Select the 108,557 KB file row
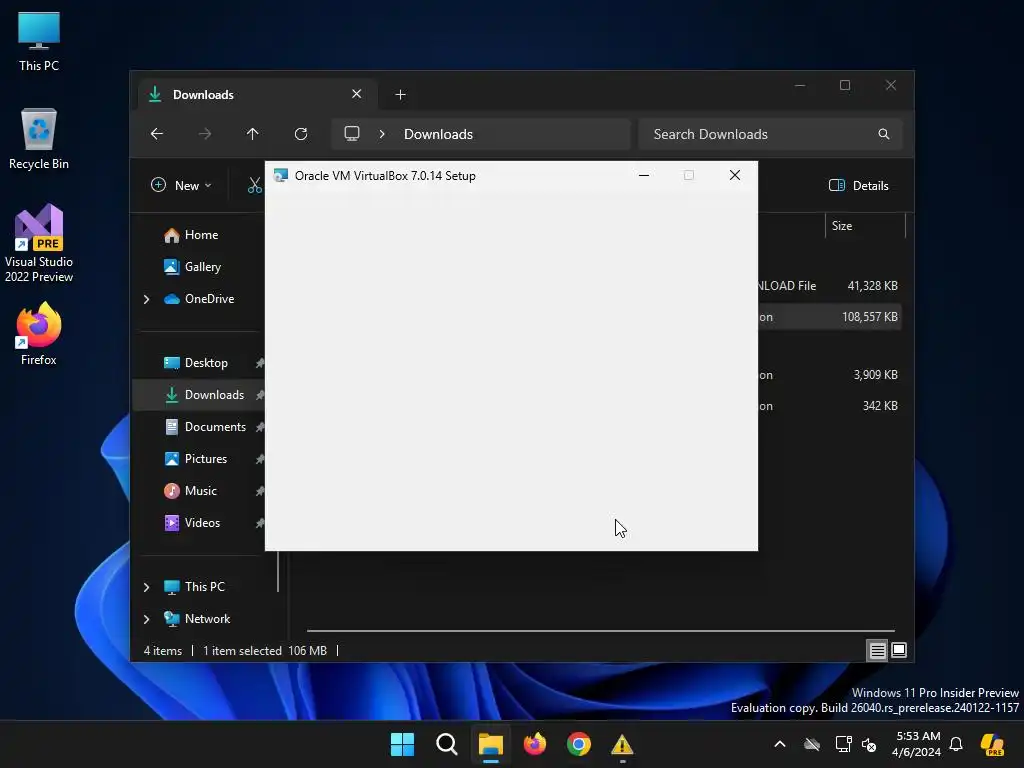1024x768 pixels. click(829, 317)
